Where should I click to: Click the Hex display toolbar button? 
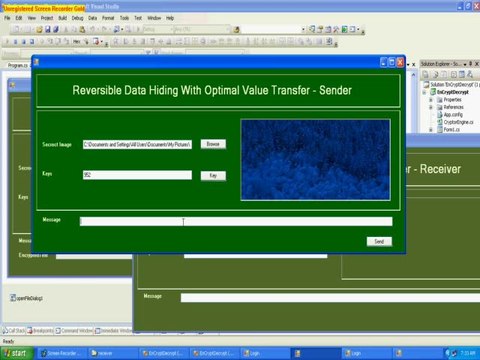click(x=77, y=42)
